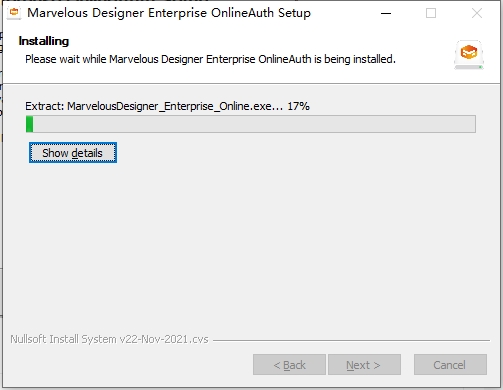Click the divider line beside Nullsoft label
The image size is (503, 390).
coord(351,340)
